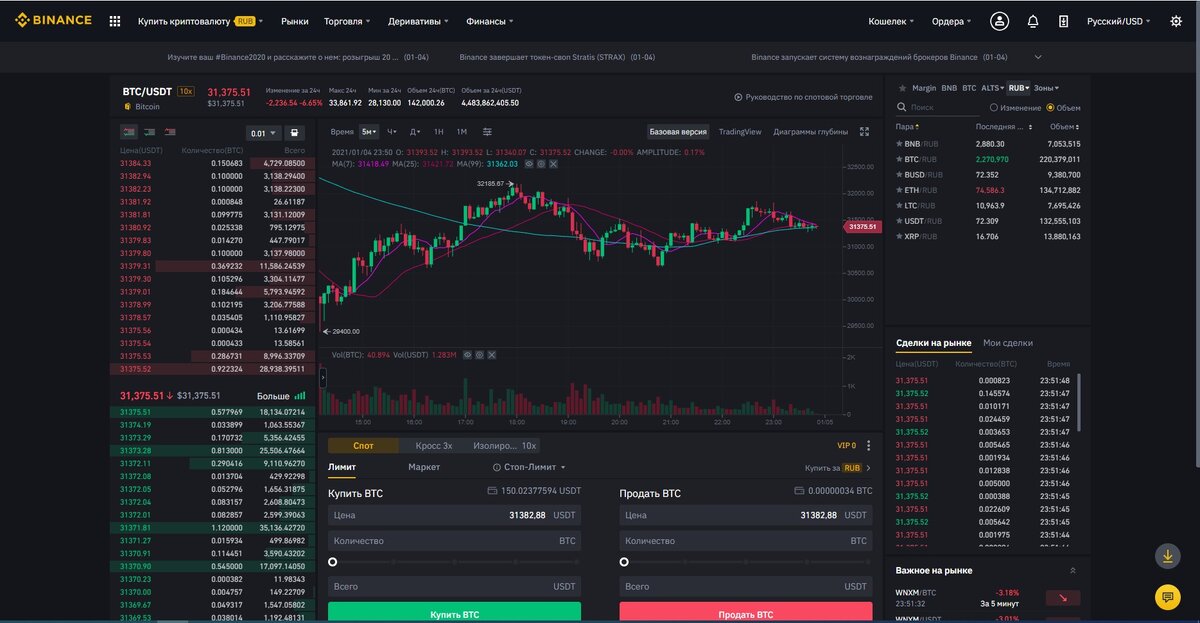1200x623 pixels.
Task: Open the Торговля dropdown menu
Action: (x=347, y=21)
